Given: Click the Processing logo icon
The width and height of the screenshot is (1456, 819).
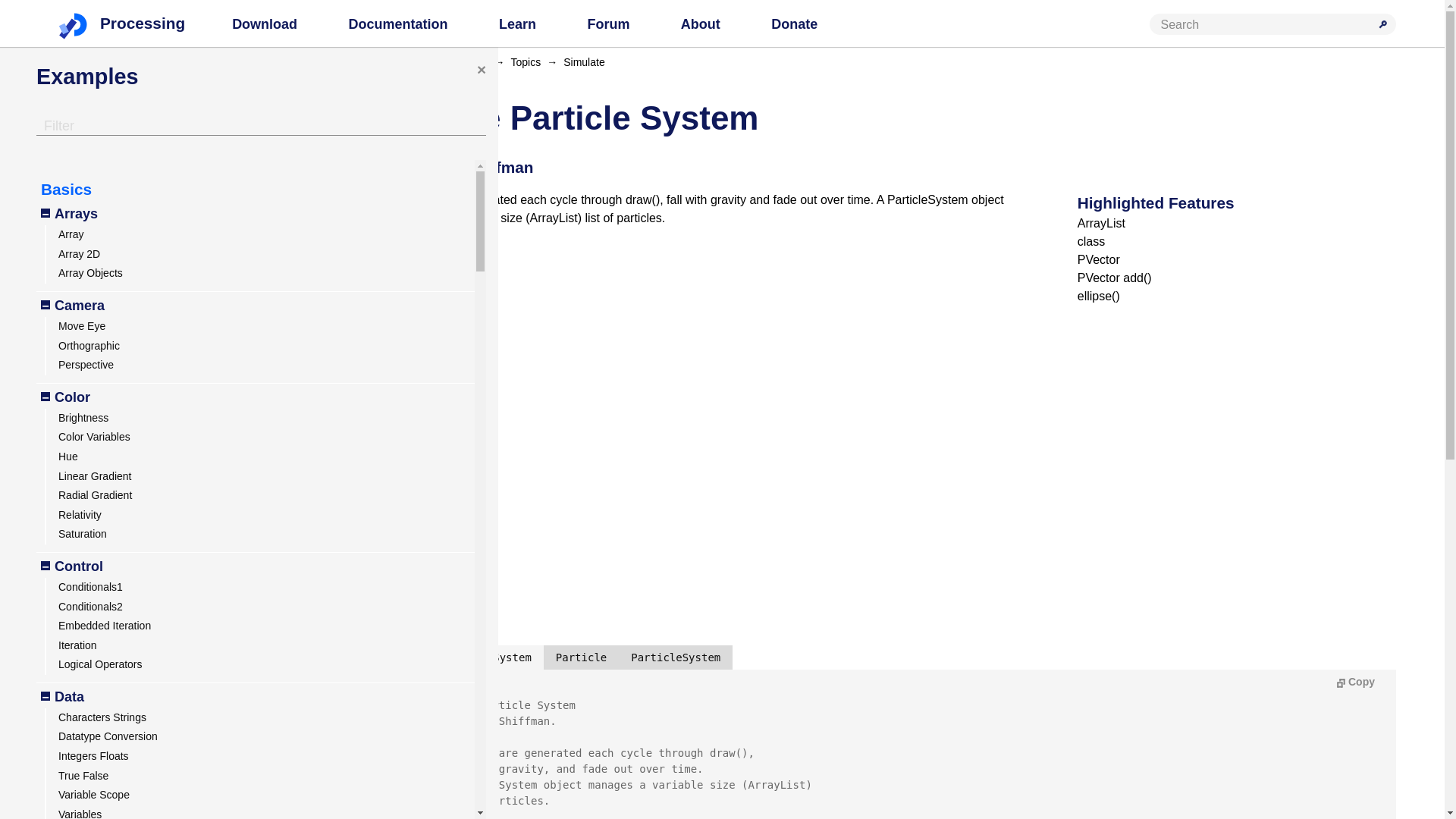Looking at the screenshot, I should coord(73,26).
